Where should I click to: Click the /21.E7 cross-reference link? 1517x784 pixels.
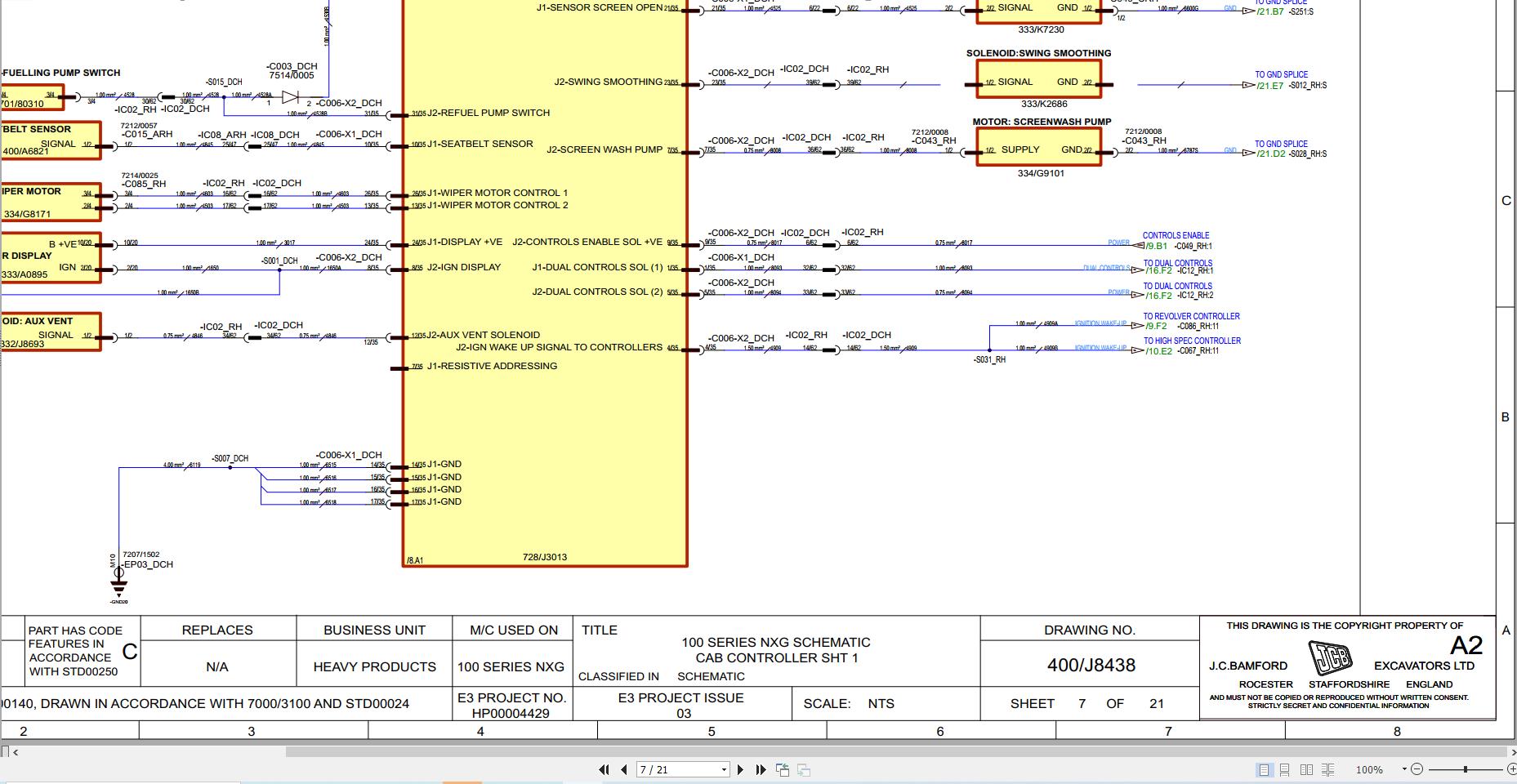pos(1270,86)
